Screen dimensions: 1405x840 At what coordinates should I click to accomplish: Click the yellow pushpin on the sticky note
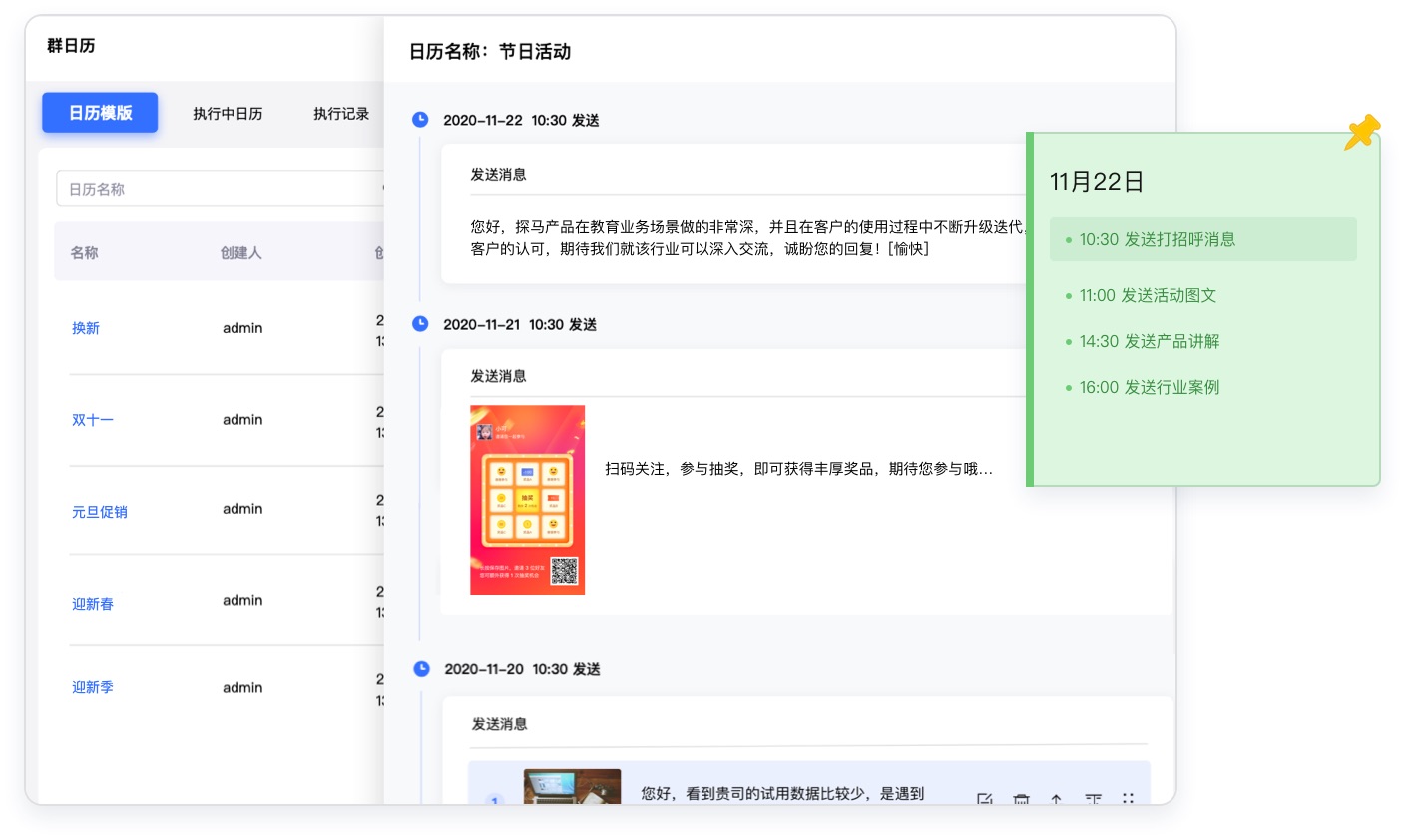[1361, 132]
